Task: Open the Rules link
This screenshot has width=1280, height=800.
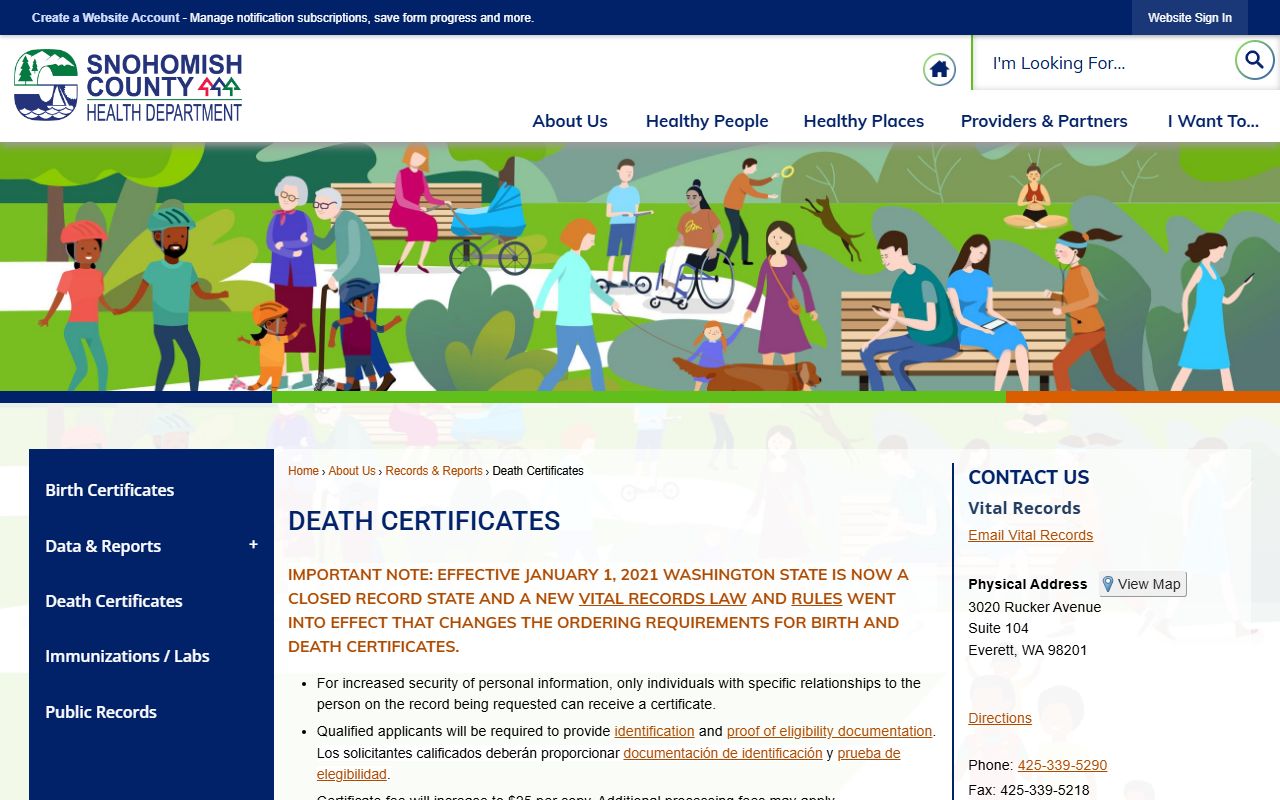Action: pyautogui.click(x=817, y=599)
